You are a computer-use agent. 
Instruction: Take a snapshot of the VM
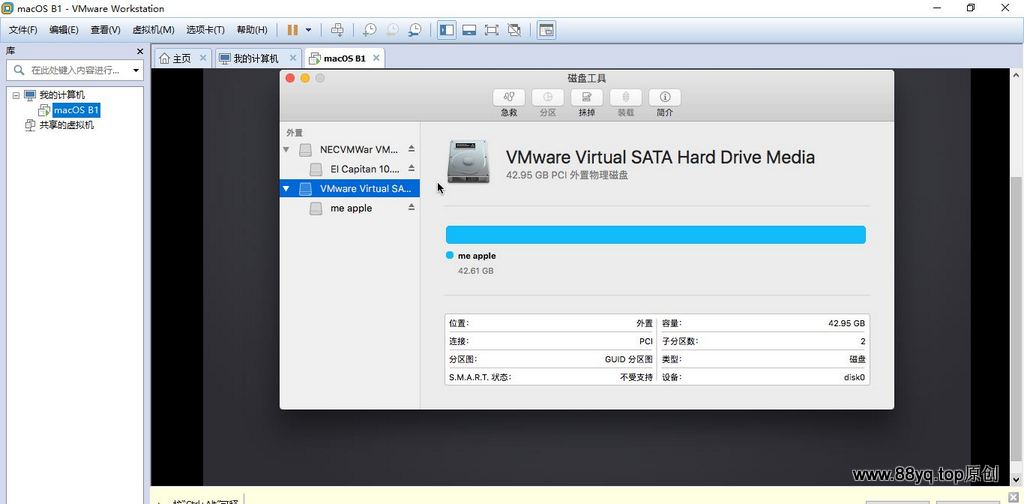[x=370, y=30]
